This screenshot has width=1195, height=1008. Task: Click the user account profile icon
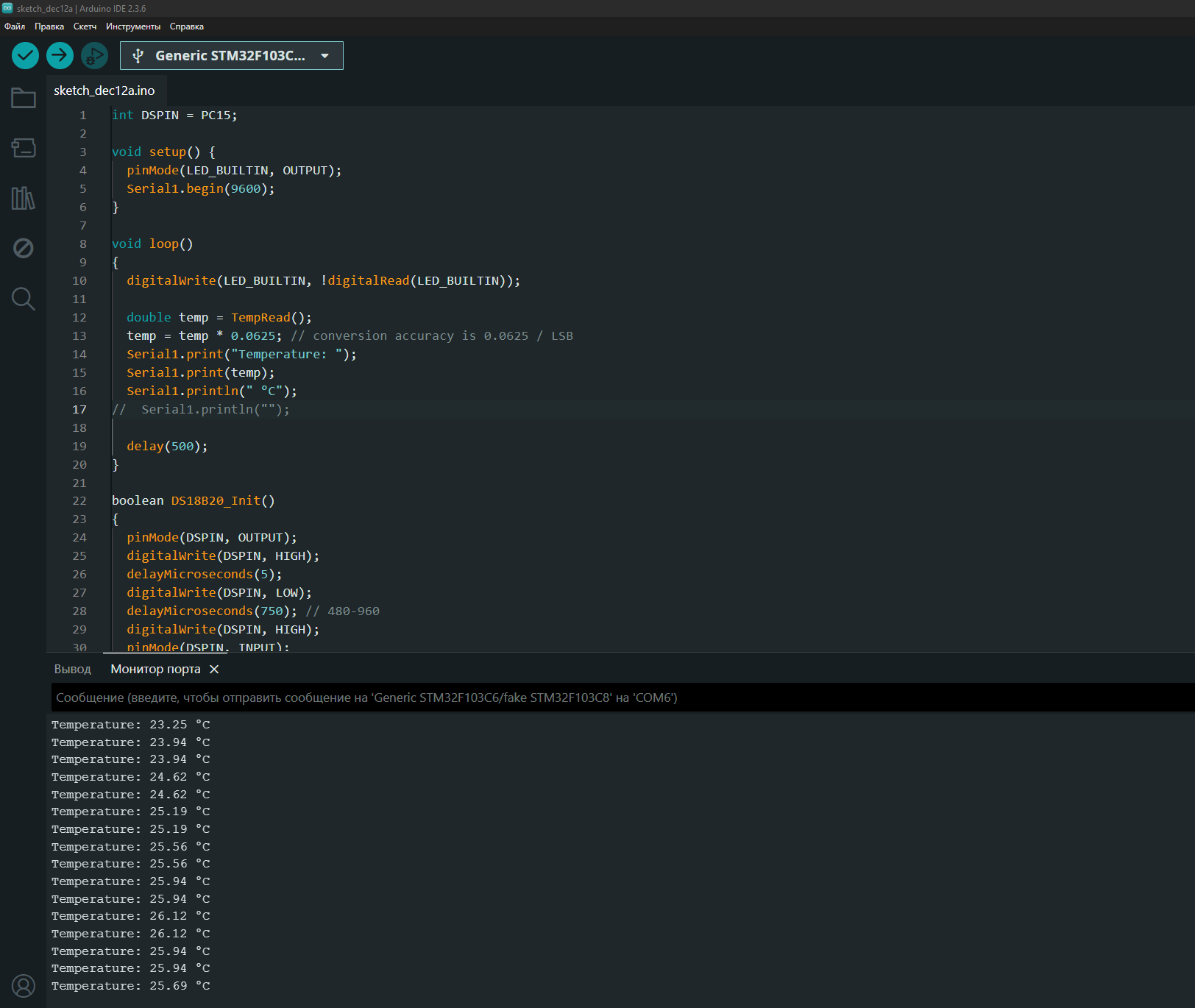point(24,985)
